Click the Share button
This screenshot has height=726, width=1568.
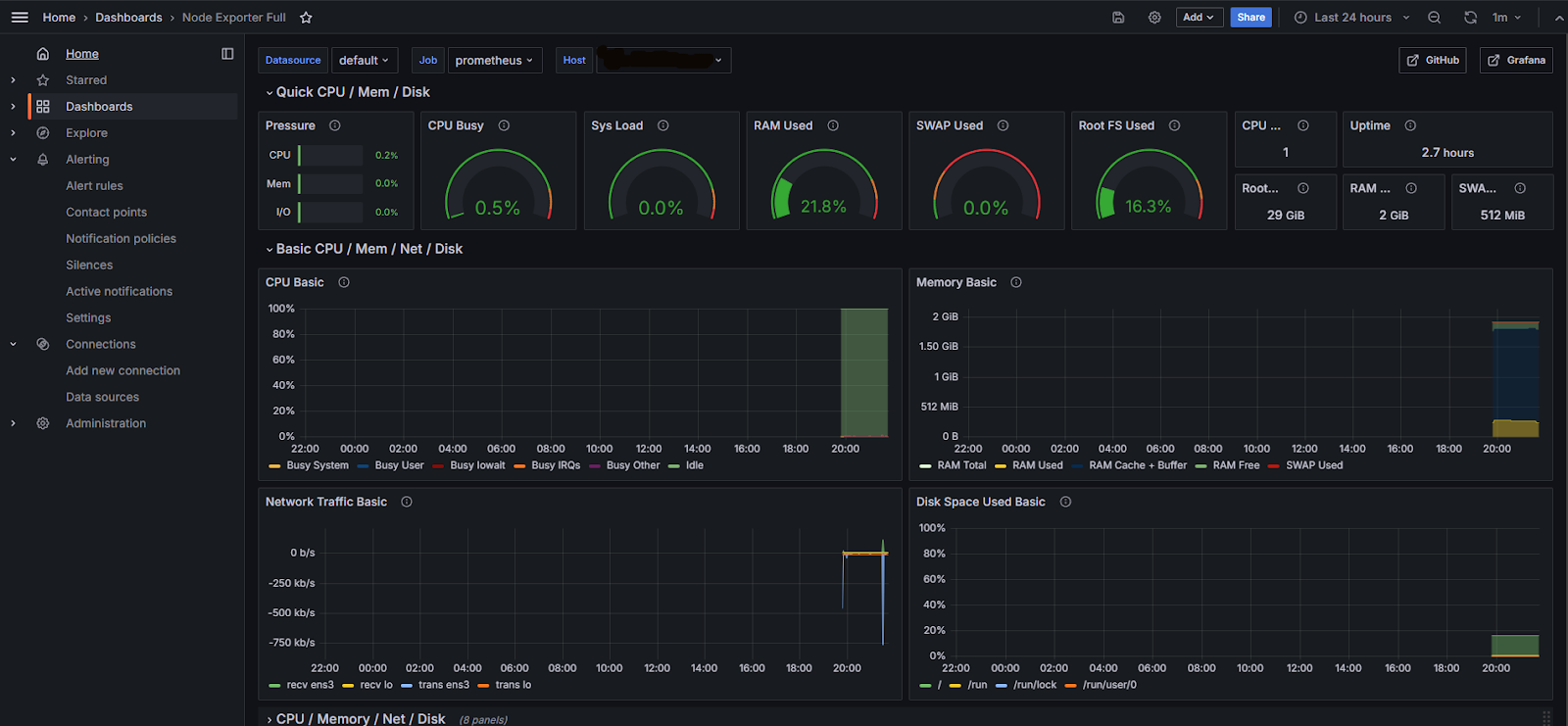coord(1250,18)
